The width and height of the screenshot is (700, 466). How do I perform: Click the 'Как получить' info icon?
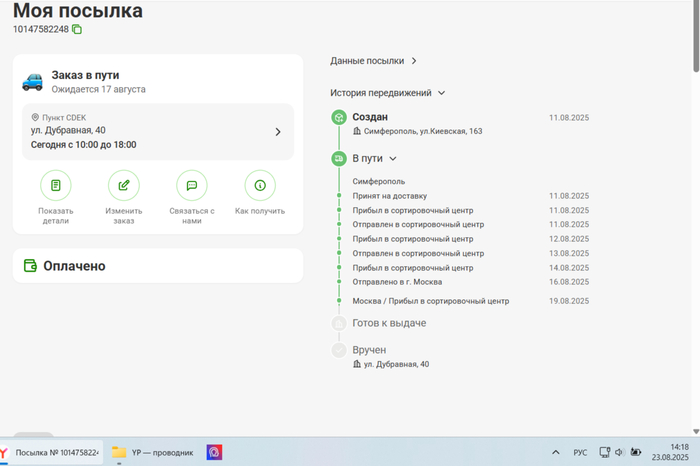(260, 186)
